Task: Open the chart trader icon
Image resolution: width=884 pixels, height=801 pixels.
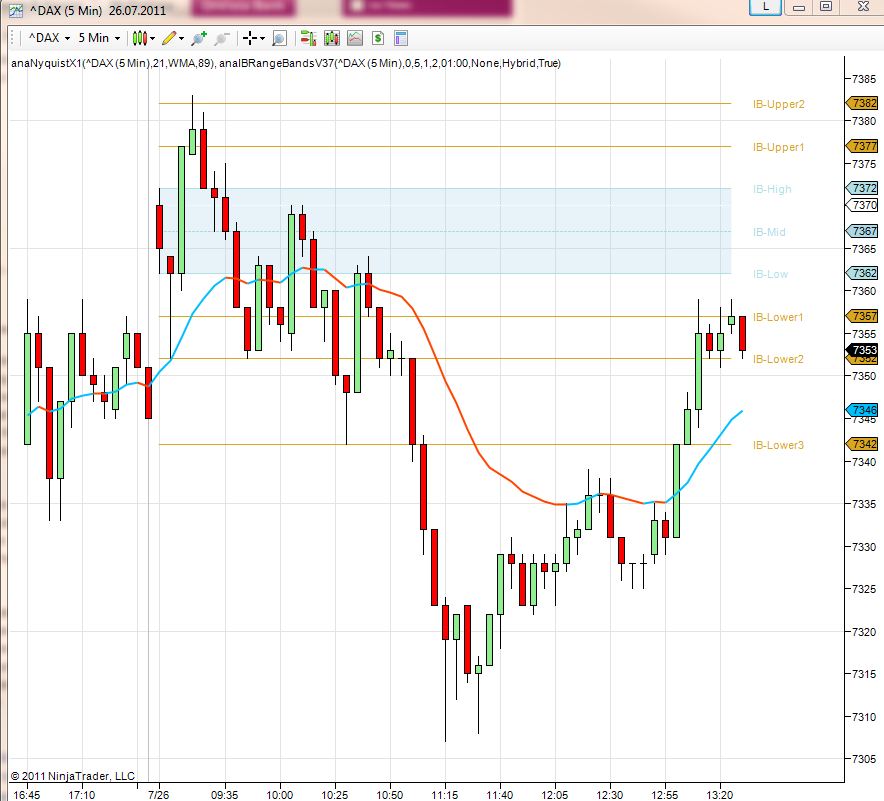Action: click(x=308, y=38)
